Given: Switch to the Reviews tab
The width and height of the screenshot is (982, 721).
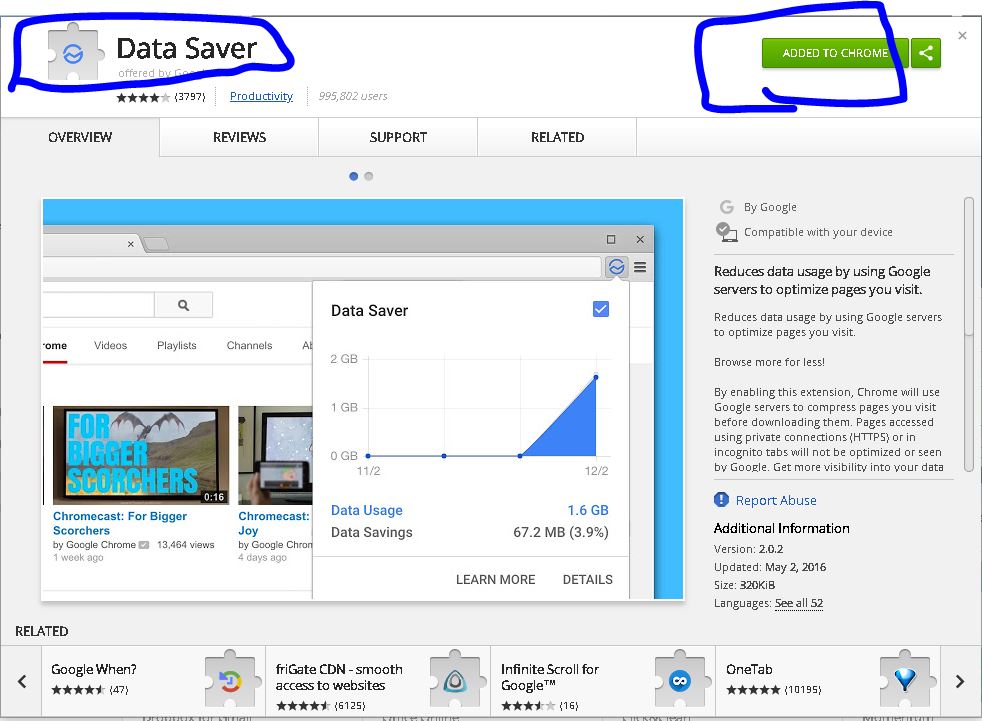Looking at the screenshot, I should point(239,137).
